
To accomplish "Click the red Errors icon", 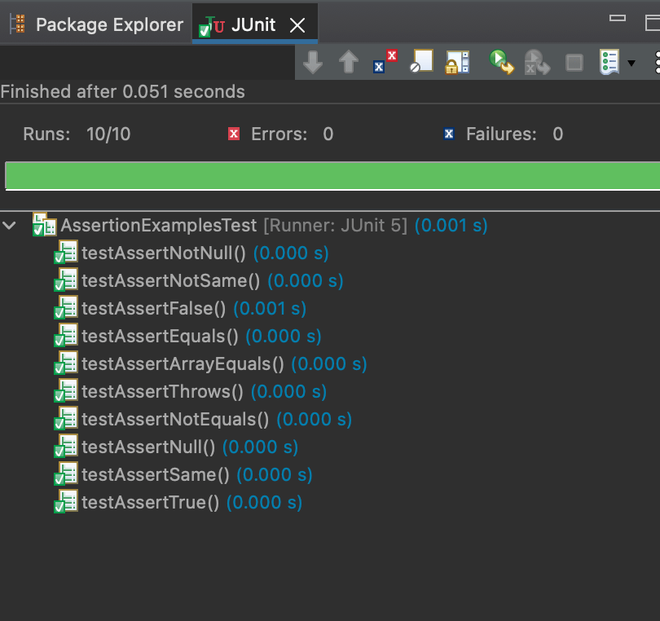I will click(234, 134).
